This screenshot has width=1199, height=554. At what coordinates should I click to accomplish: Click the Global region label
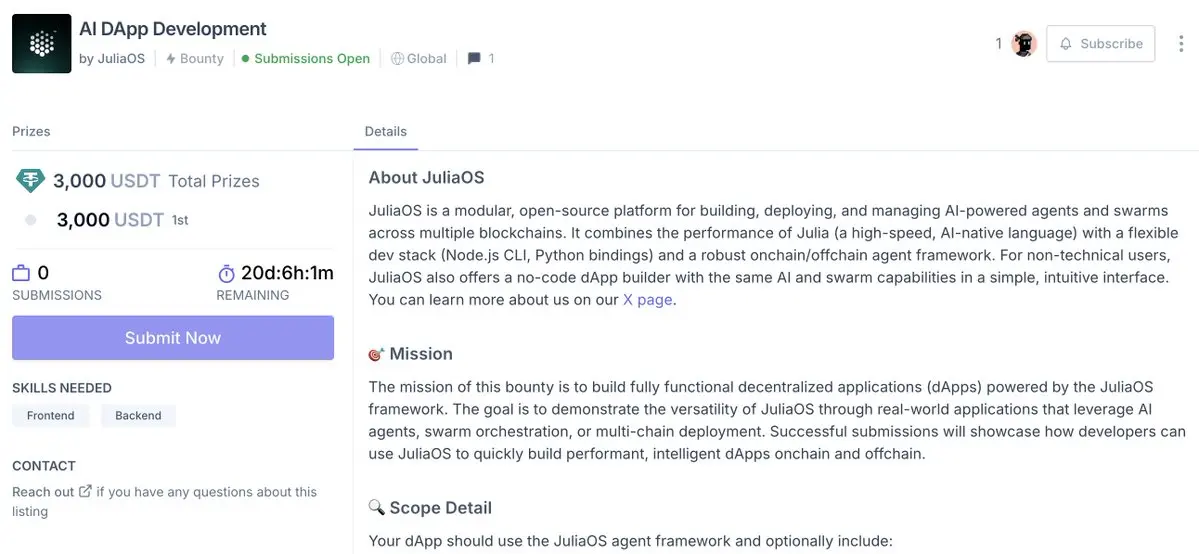pos(427,58)
